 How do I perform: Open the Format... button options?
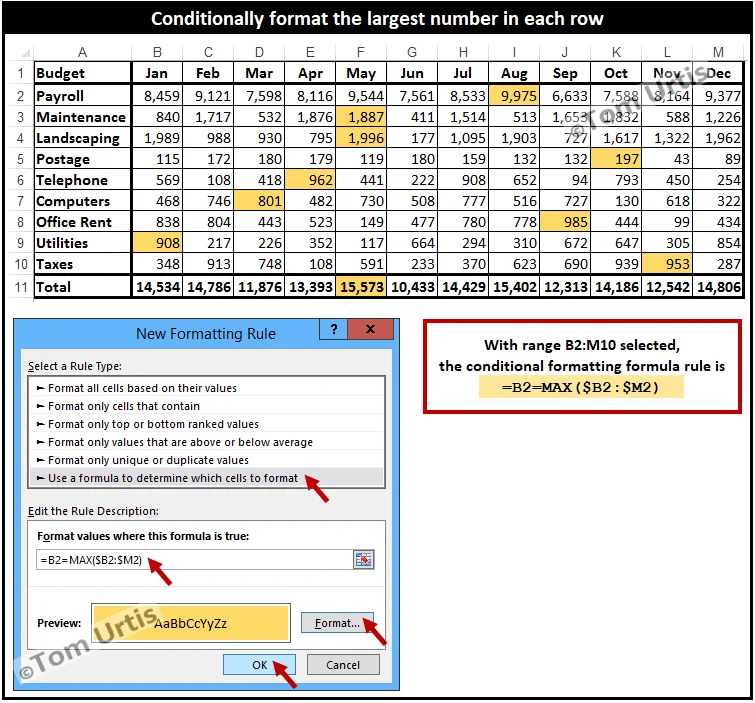click(x=337, y=623)
